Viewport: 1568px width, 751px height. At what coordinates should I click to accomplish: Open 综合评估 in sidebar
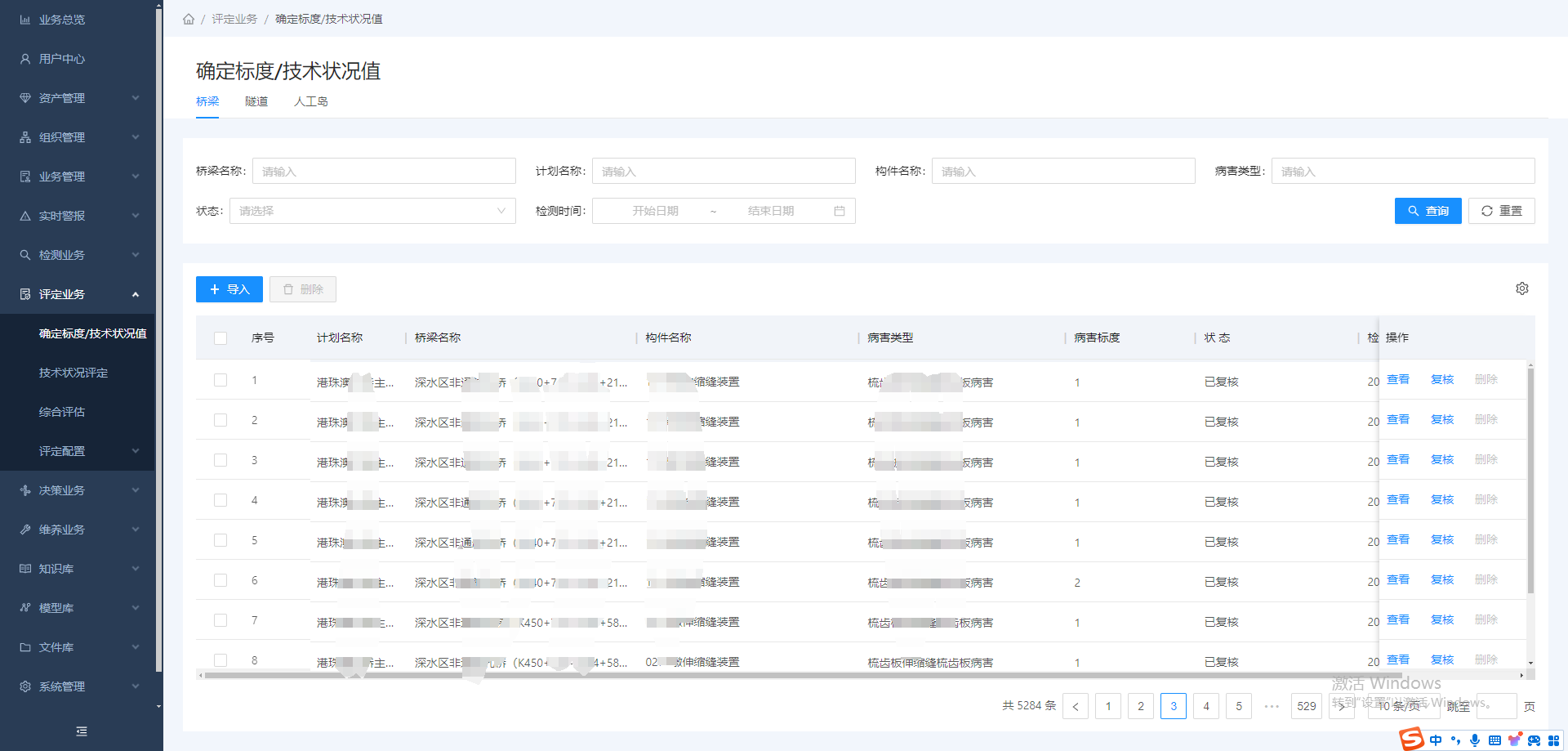(x=62, y=412)
